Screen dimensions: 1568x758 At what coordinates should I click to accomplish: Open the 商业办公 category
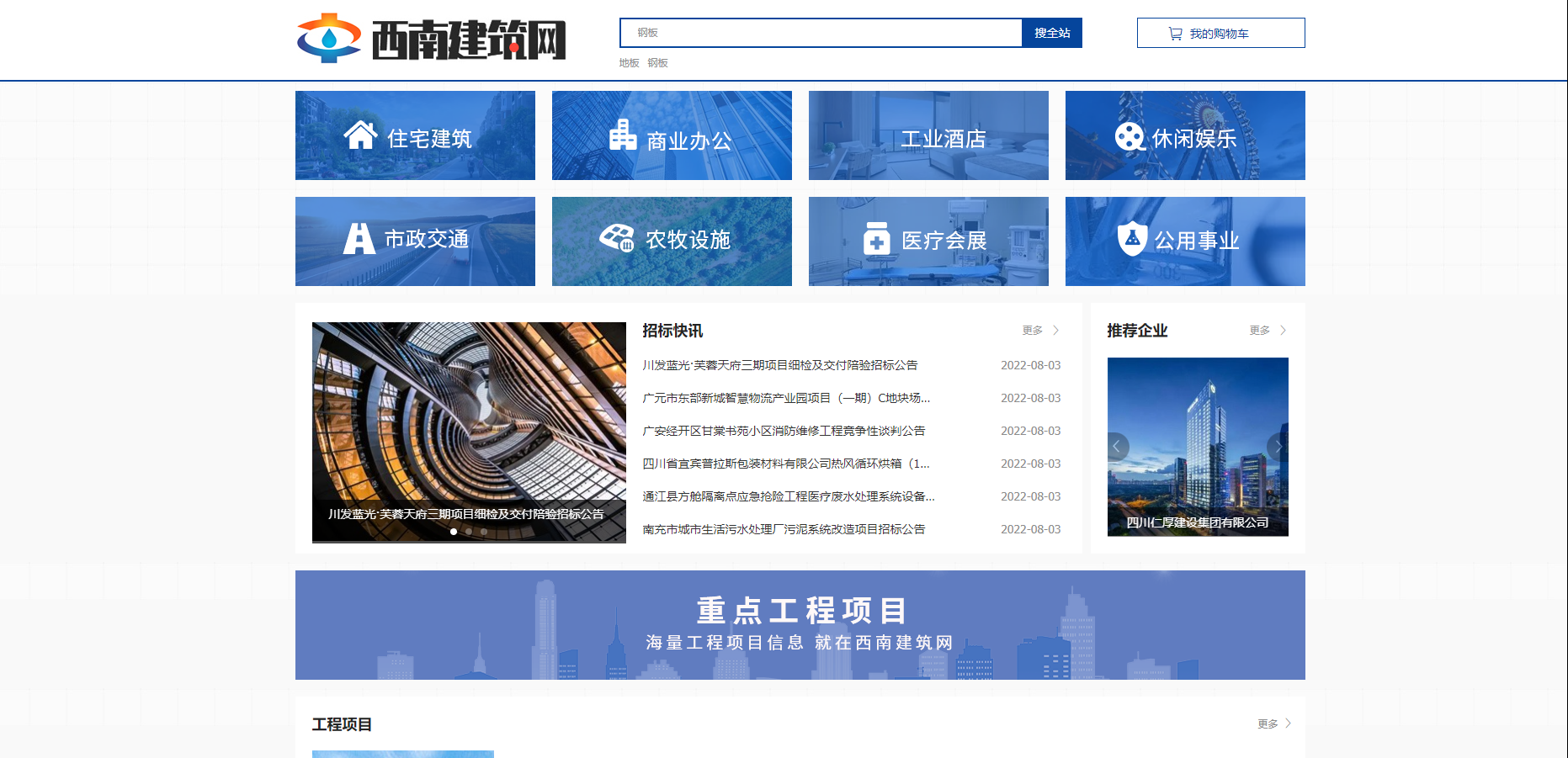(x=672, y=135)
